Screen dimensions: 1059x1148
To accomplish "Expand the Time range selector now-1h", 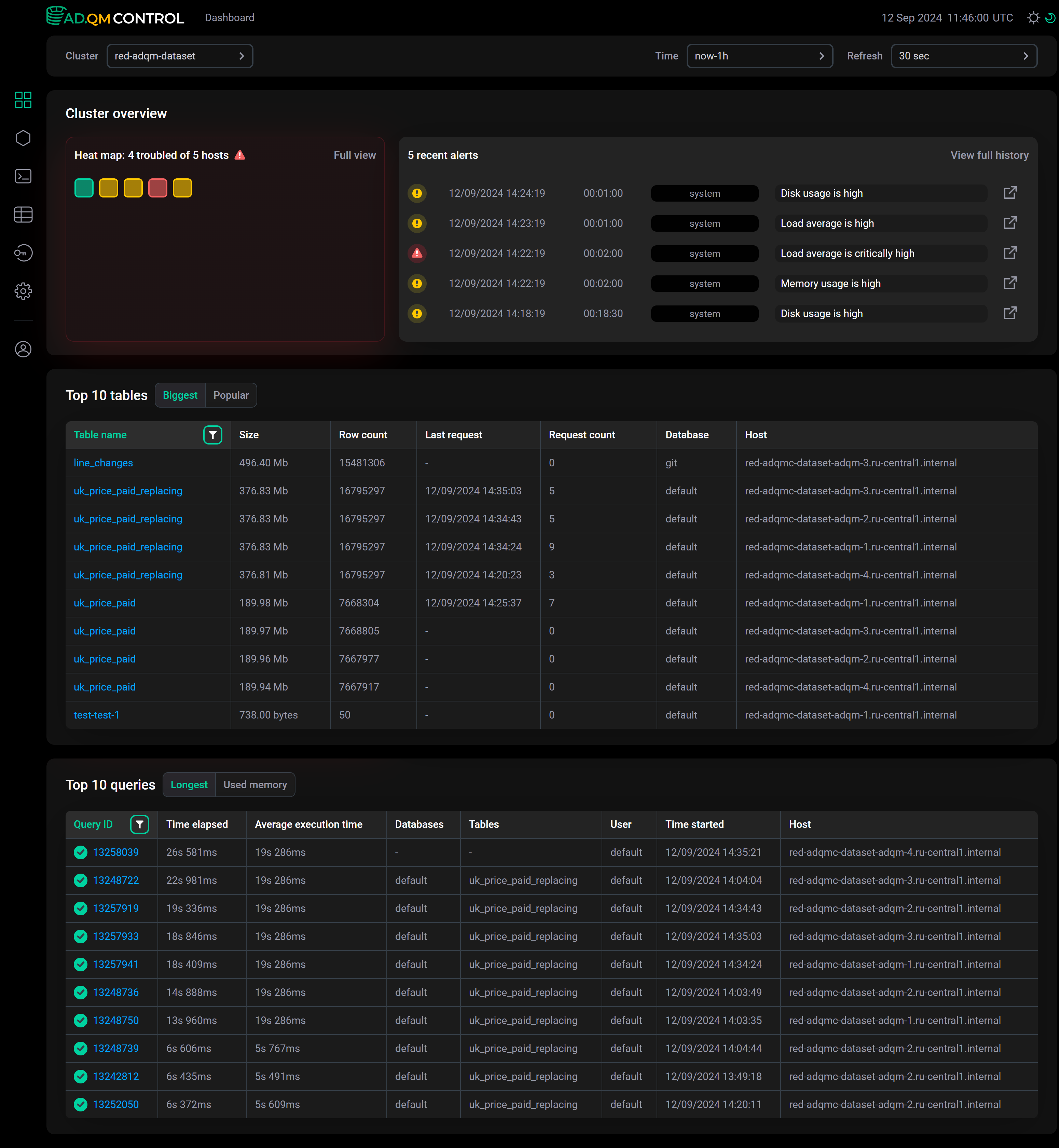I will pyautogui.click(x=760, y=56).
